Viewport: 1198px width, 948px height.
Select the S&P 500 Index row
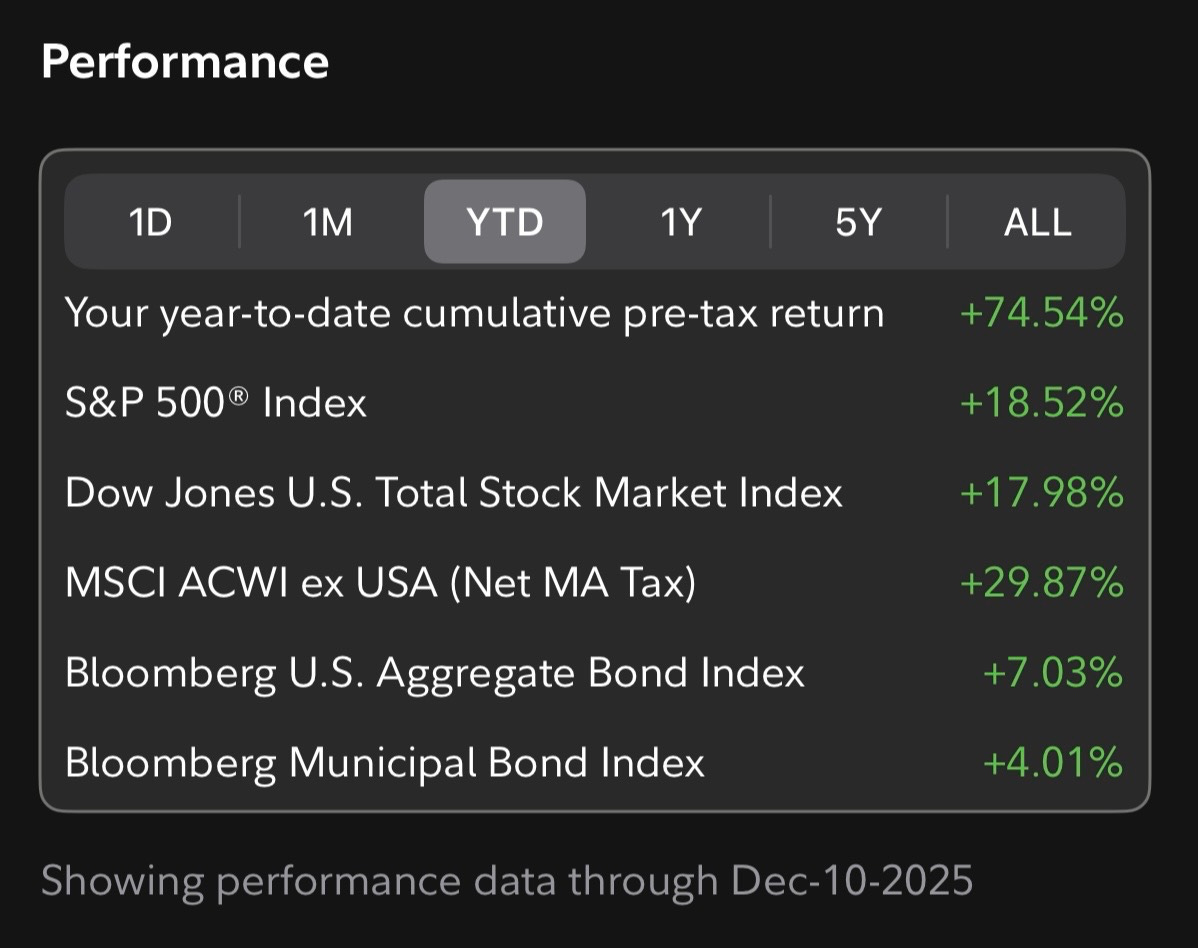point(594,403)
